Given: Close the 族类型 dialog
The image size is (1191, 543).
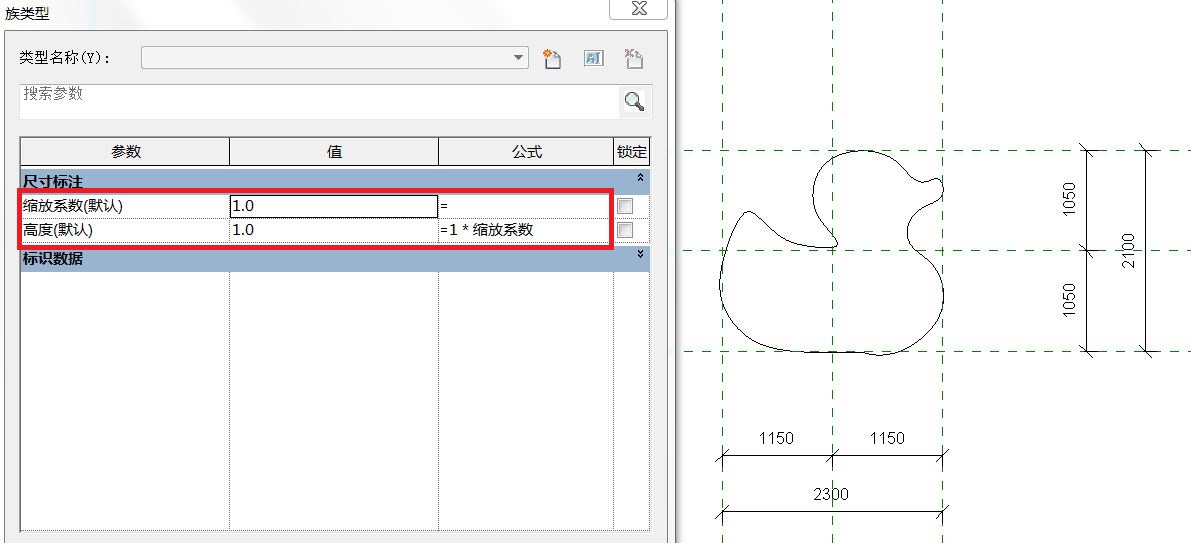Looking at the screenshot, I should pos(639,9).
